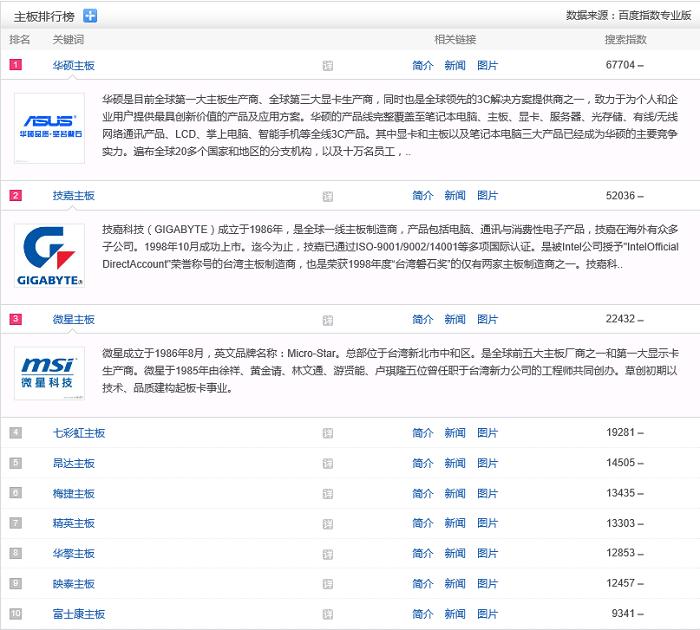
Task: Click the detail icon in 七彩虹主板 row
Action: (x=328, y=433)
